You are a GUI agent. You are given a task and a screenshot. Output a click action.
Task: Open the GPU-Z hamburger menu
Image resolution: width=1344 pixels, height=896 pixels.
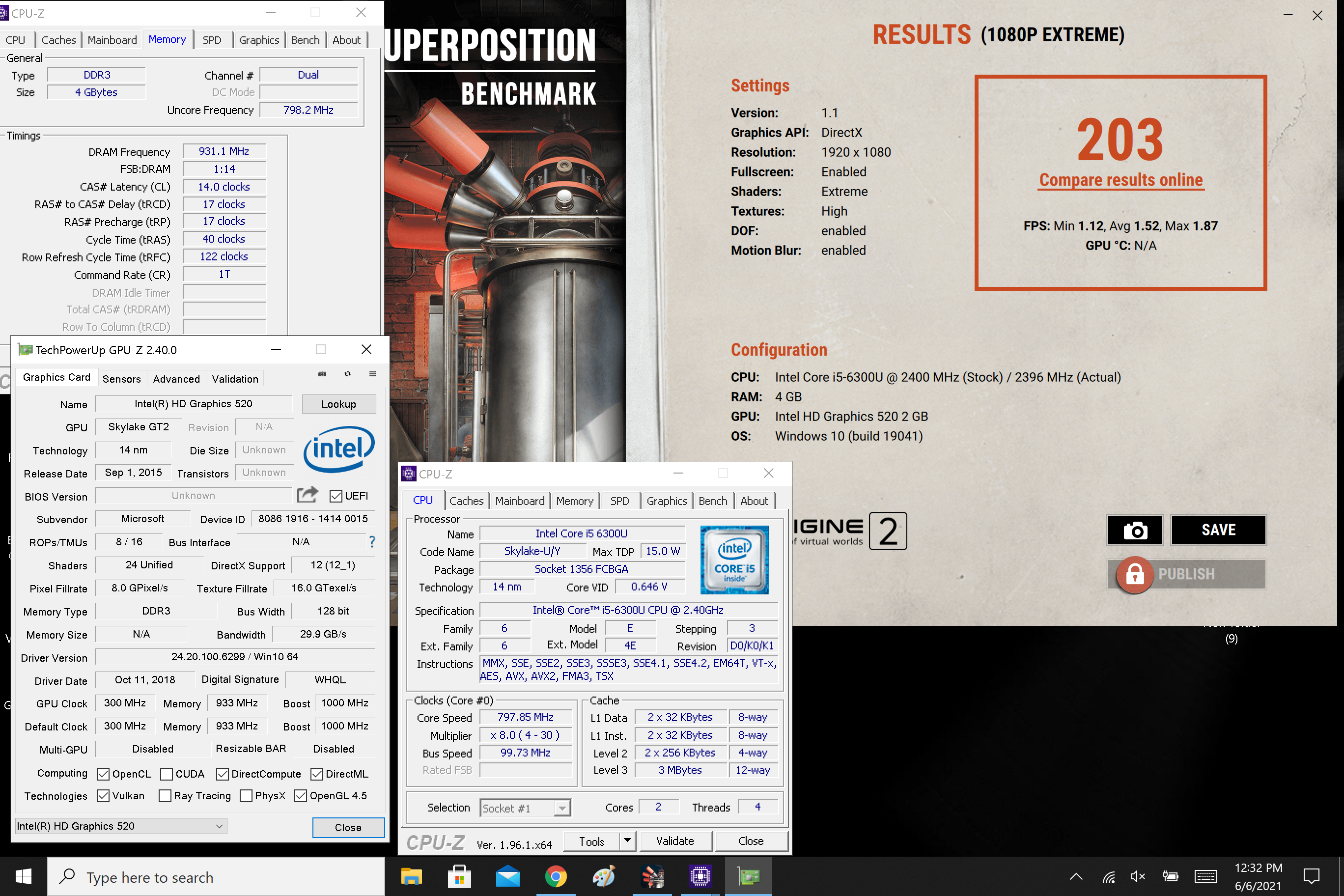(x=372, y=374)
